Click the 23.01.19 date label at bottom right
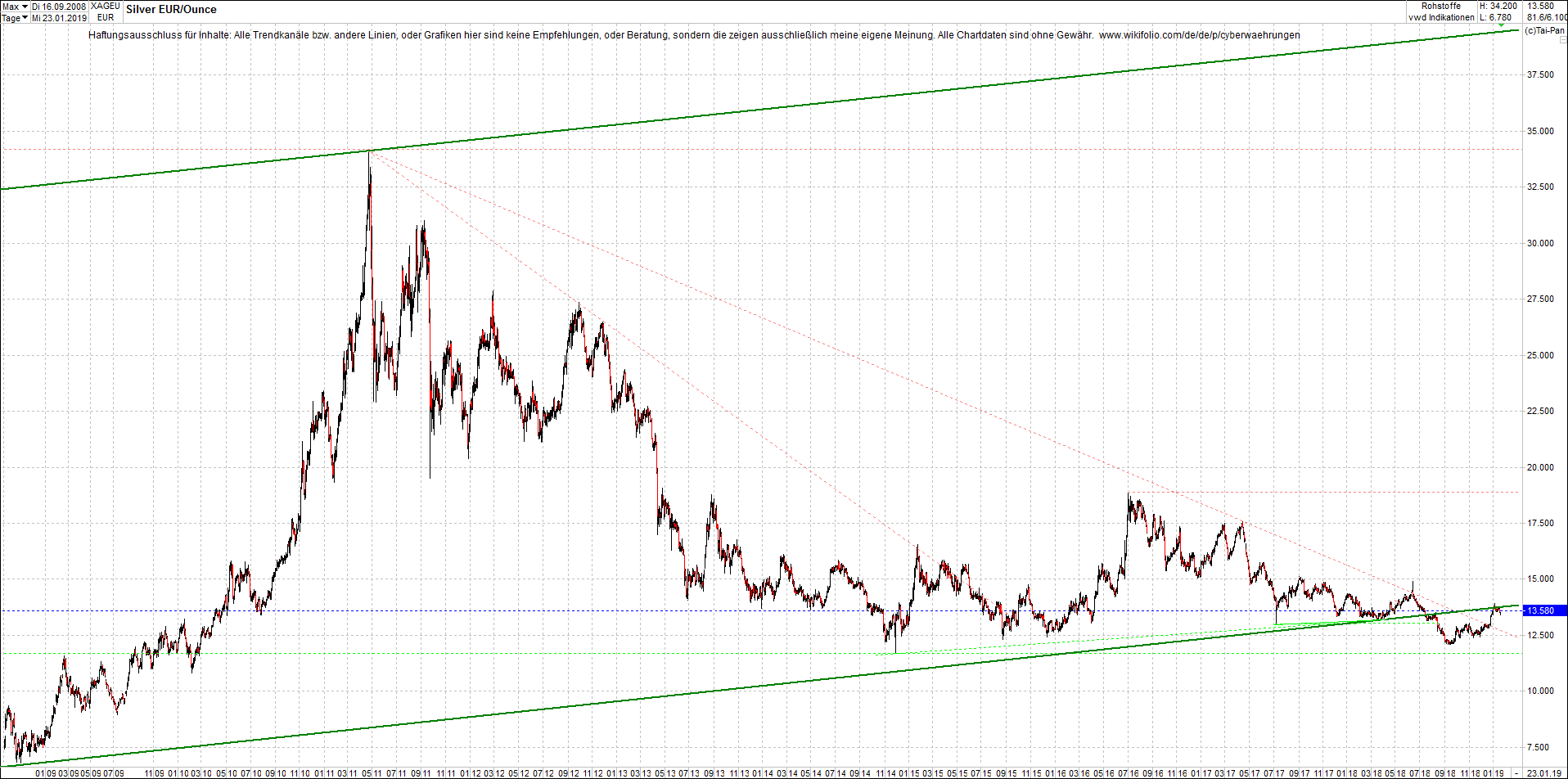 coord(1543,773)
